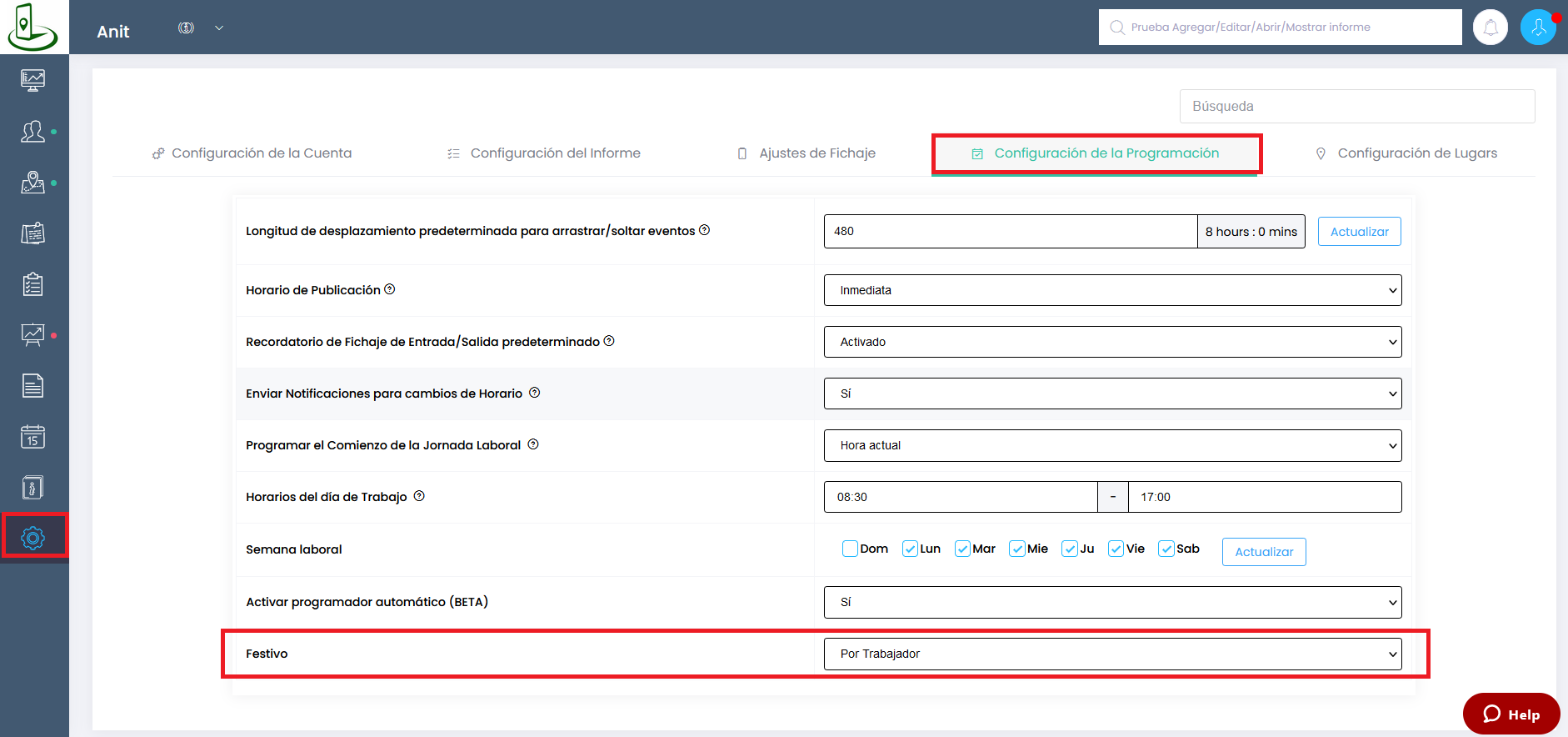1568x737 pixels.
Task: Expand the Festivo dropdown
Action: coord(1112,654)
